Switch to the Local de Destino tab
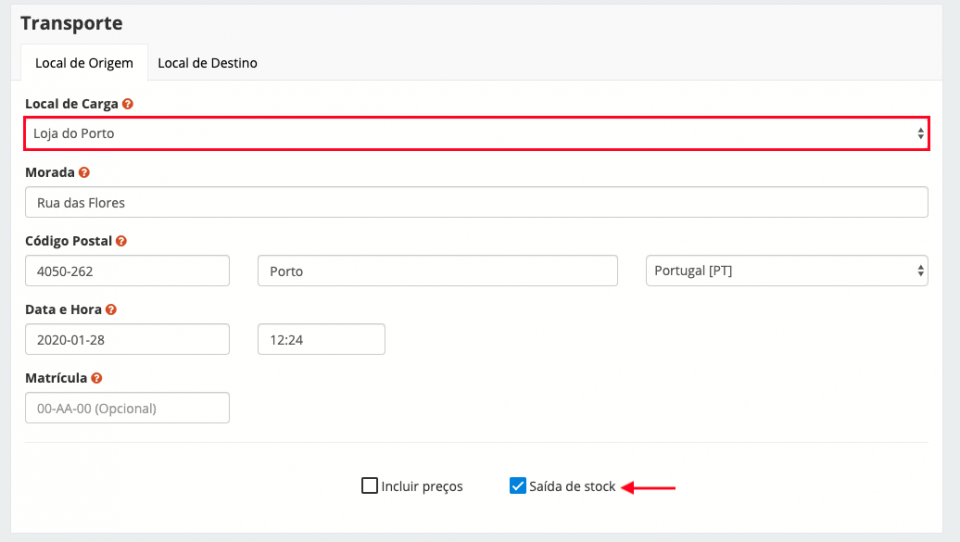 207,63
